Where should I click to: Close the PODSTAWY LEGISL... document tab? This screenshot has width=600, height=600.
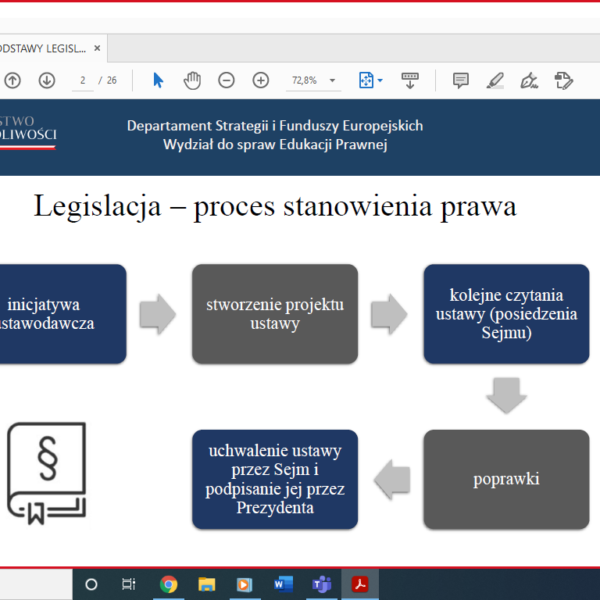tap(97, 48)
